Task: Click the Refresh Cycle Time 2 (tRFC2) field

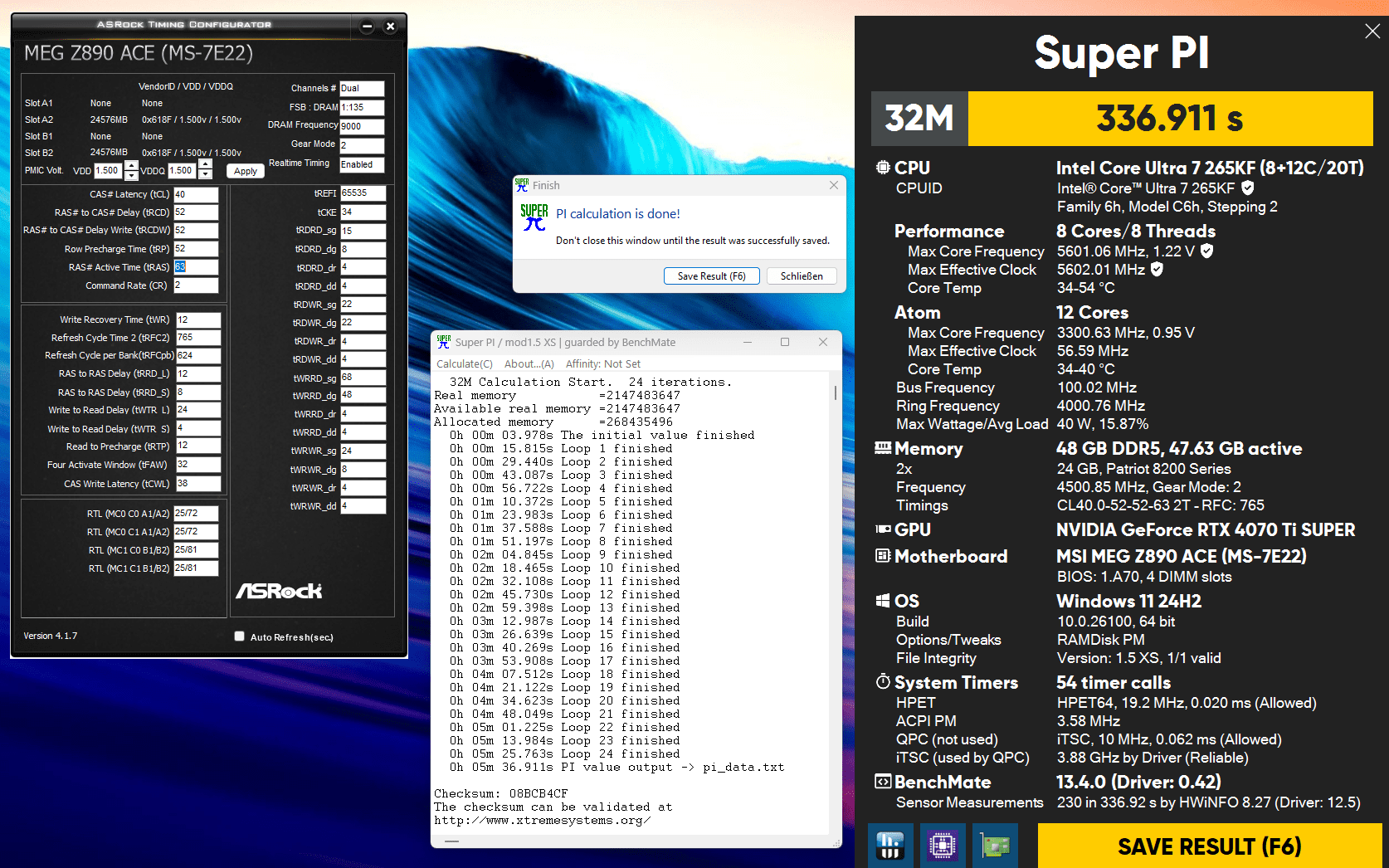Action: [198, 338]
